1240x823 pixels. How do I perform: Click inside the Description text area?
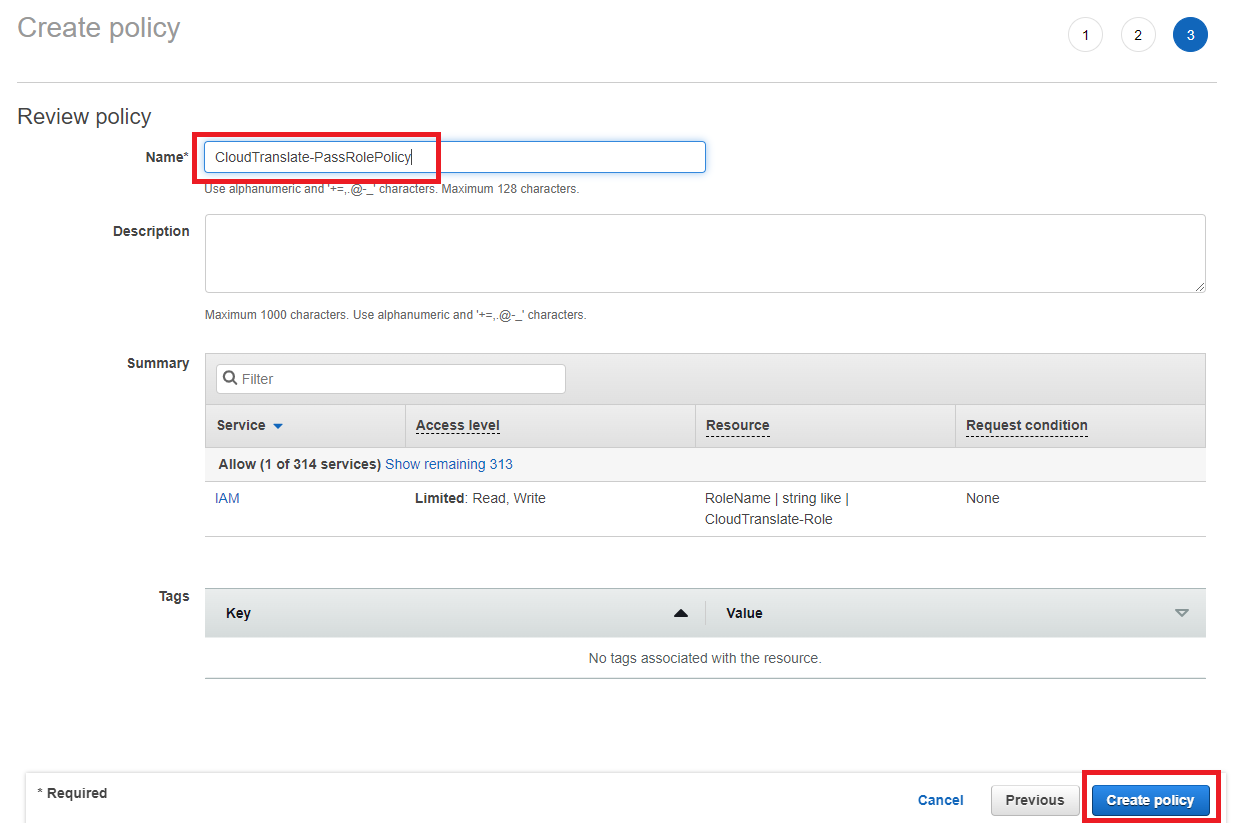pyautogui.click(x=704, y=253)
